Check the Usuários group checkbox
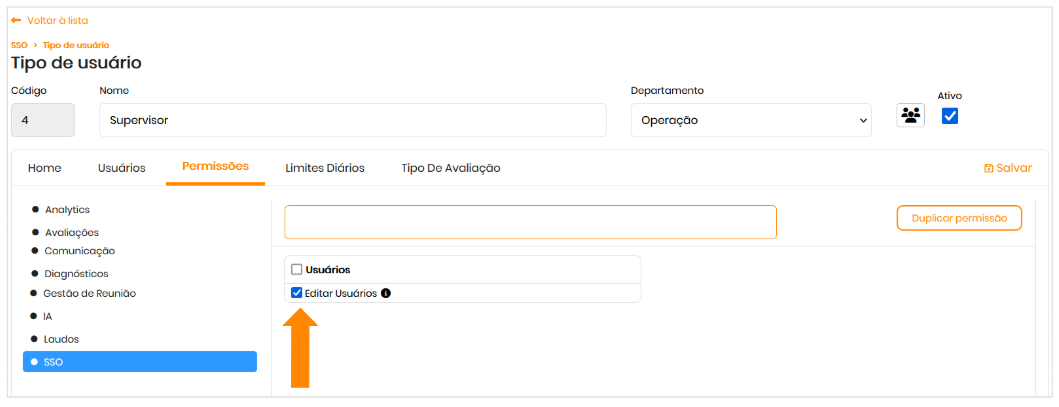 (x=296, y=270)
